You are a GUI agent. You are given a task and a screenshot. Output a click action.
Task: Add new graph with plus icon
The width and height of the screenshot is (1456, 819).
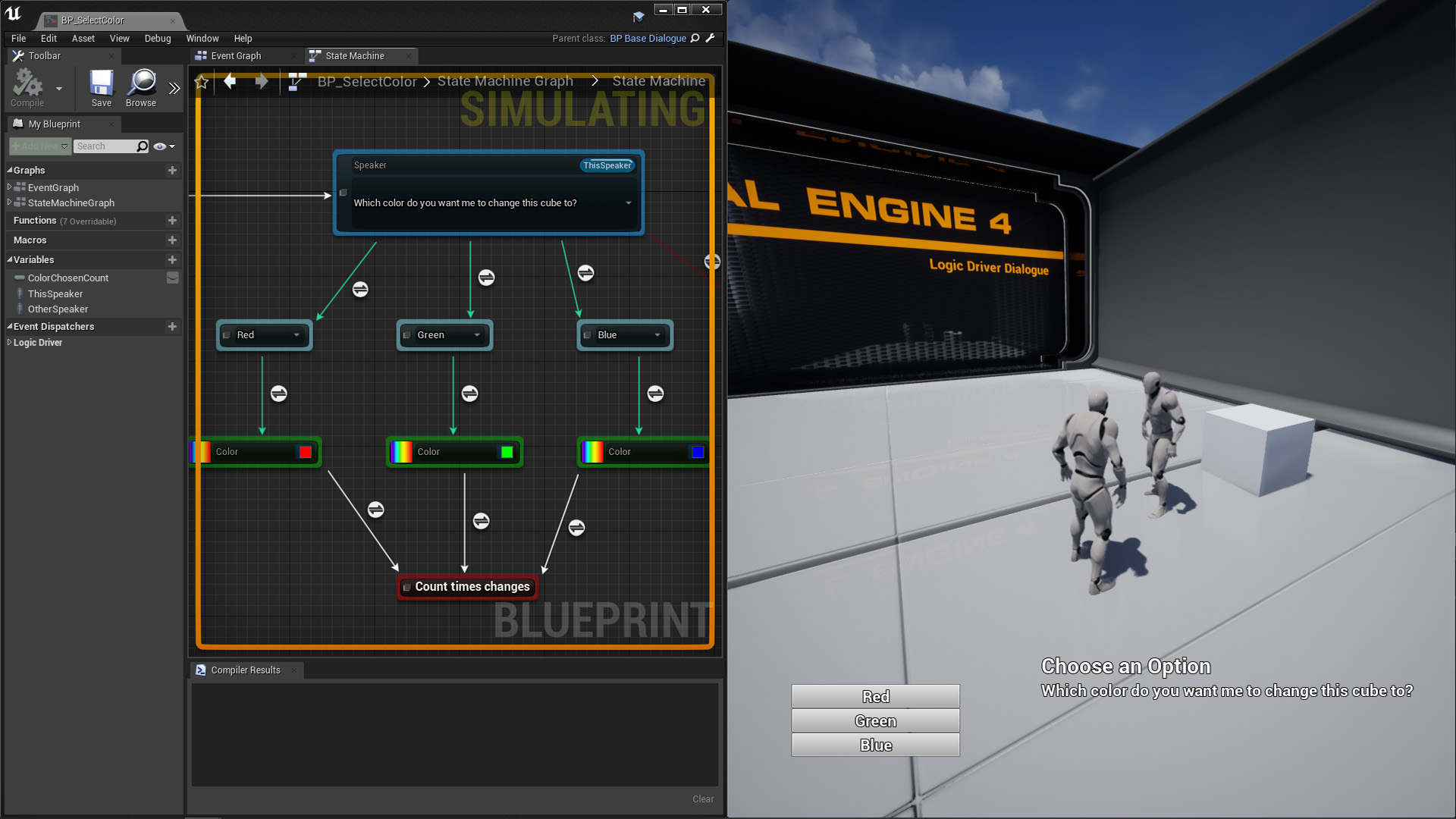(x=172, y=171)
